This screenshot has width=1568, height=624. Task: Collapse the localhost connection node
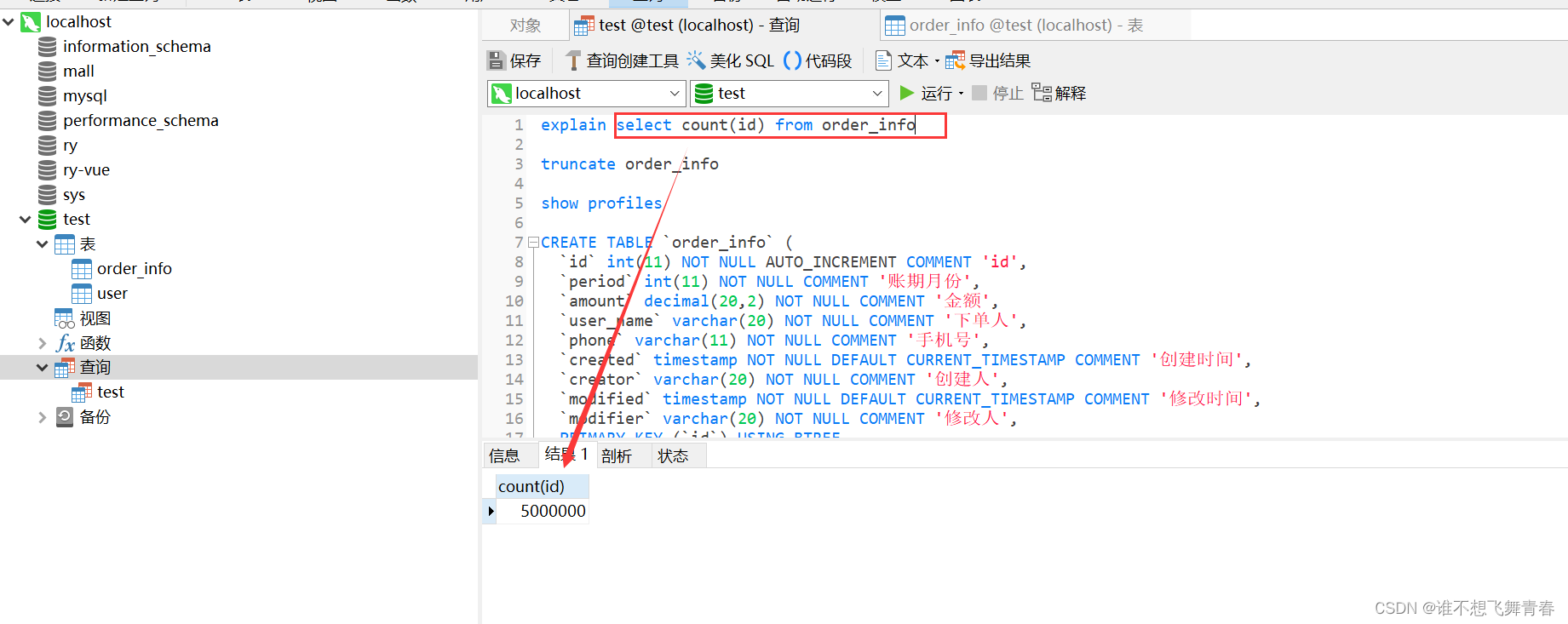tap(9, 22)
